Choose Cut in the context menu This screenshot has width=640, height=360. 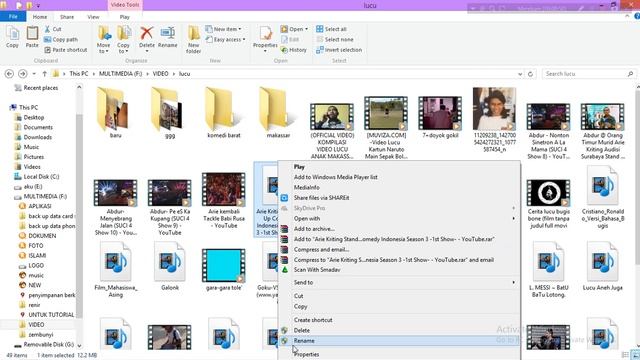point(298,296)
